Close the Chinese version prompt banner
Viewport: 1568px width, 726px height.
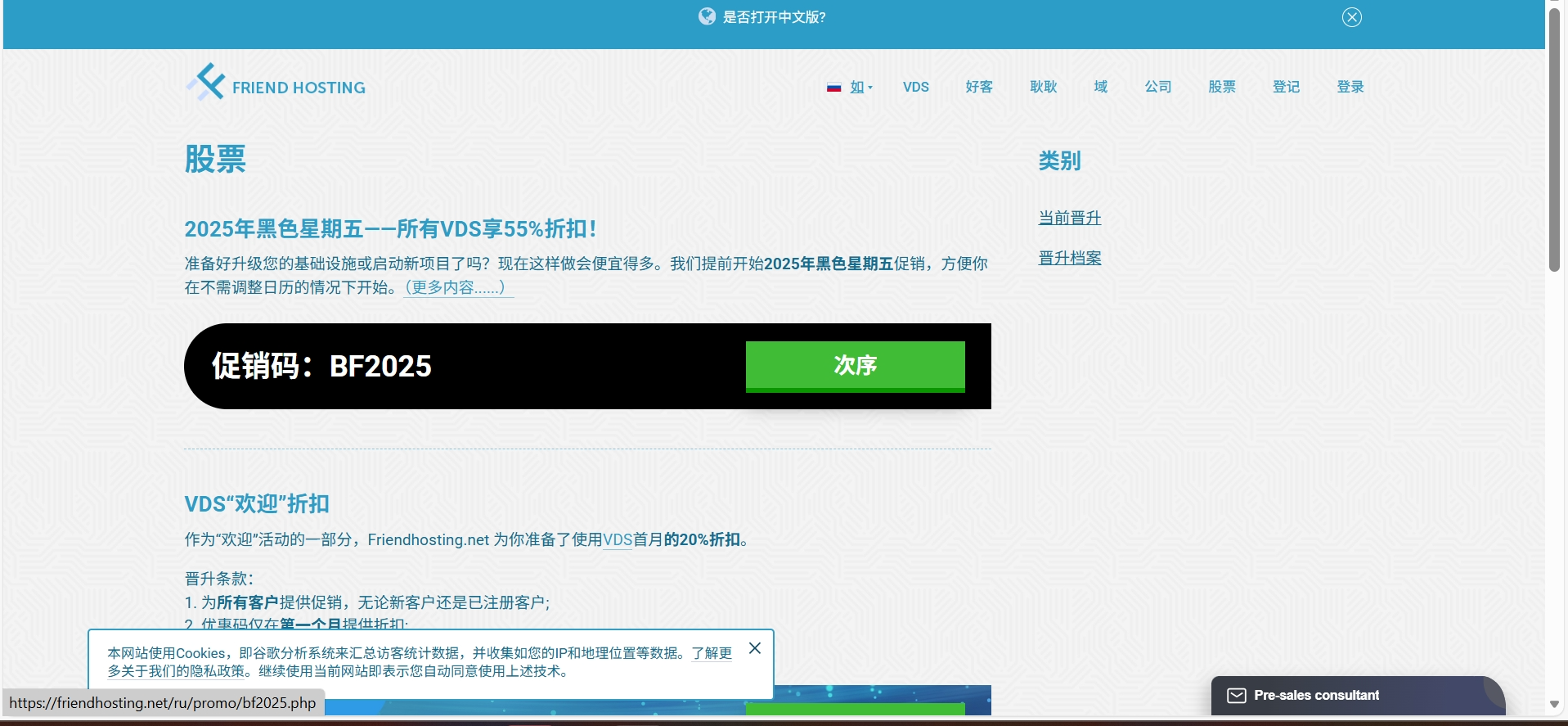1351,17
